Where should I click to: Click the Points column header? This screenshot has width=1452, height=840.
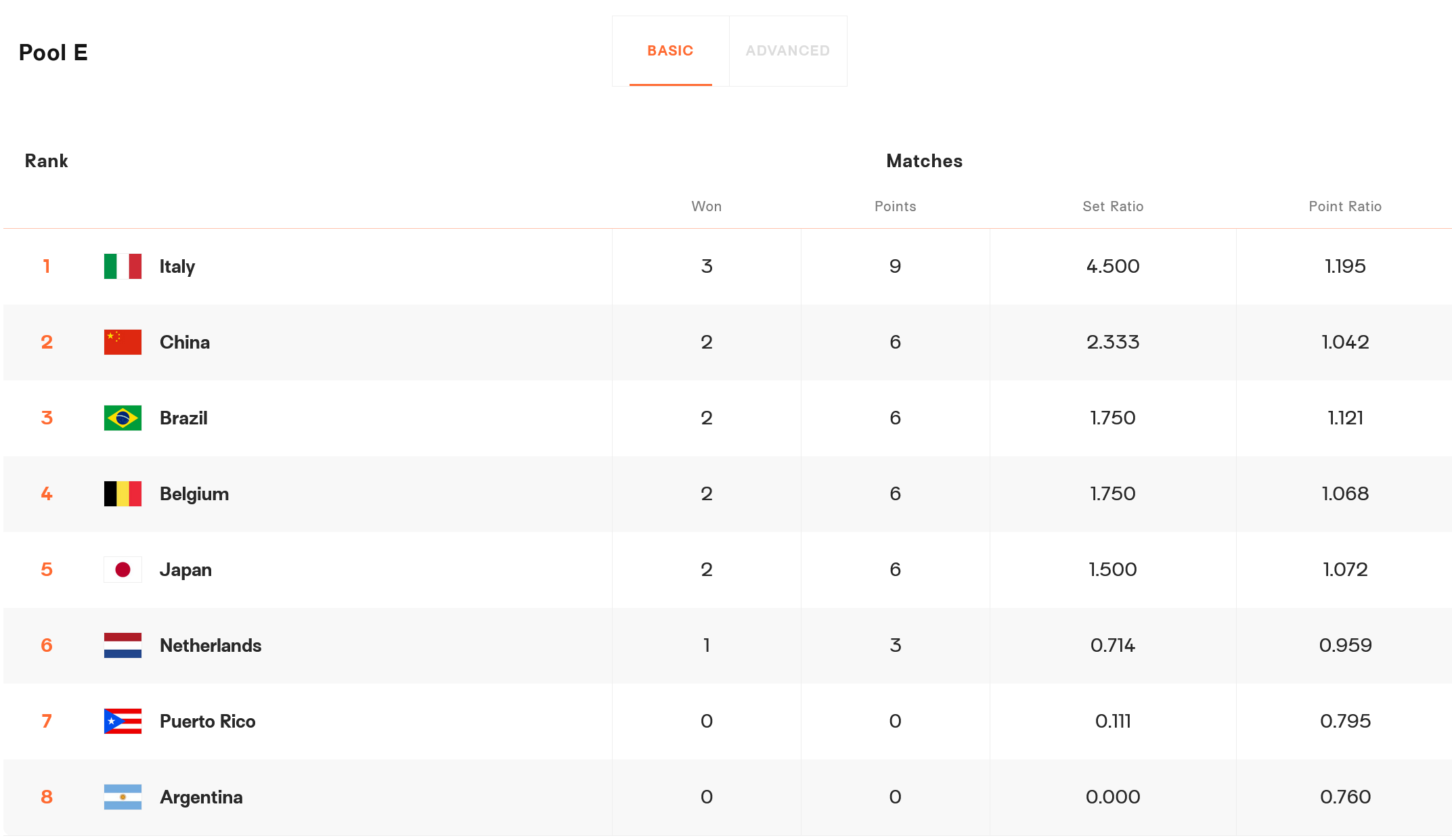(x=895, y=206)
